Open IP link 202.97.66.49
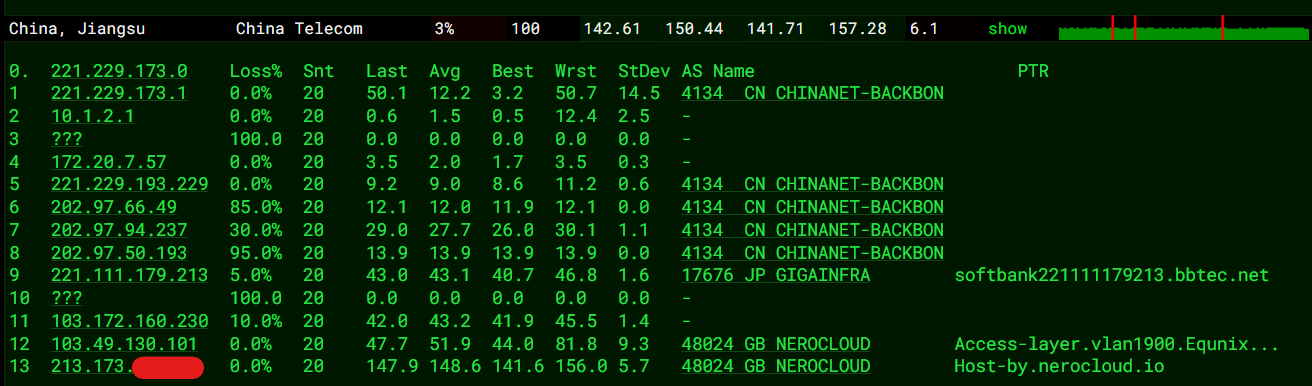Image resolution: width=1312 pixels, height=386 pixels. click(114, 208)
